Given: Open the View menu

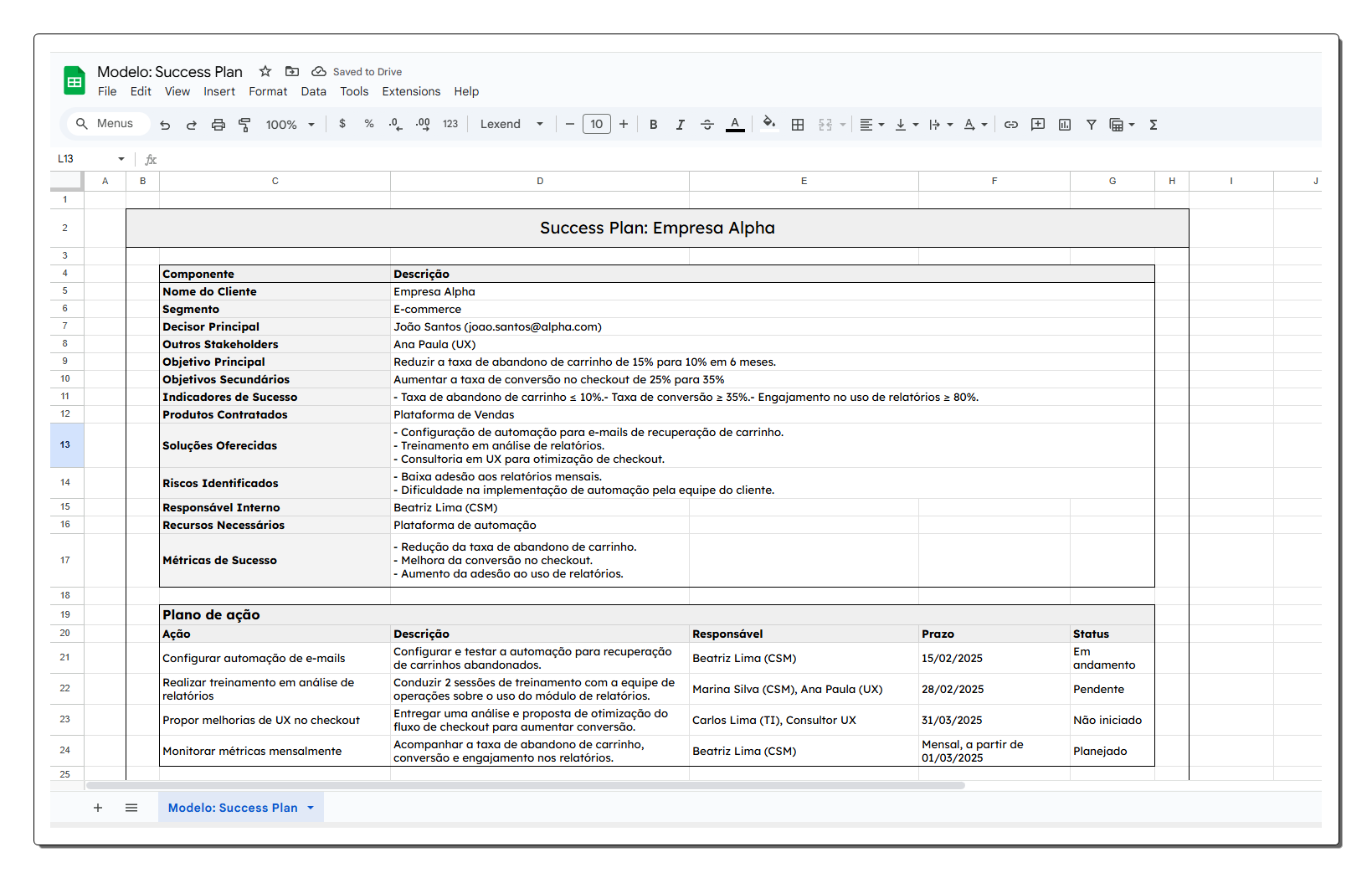Looking at the screenshot, I should [177, 91].
